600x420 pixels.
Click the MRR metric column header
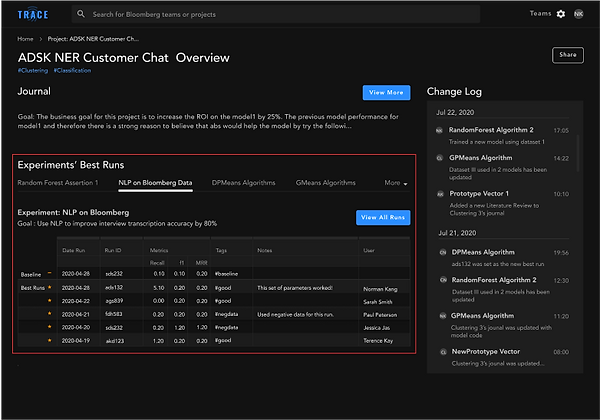tap(202, 263)
